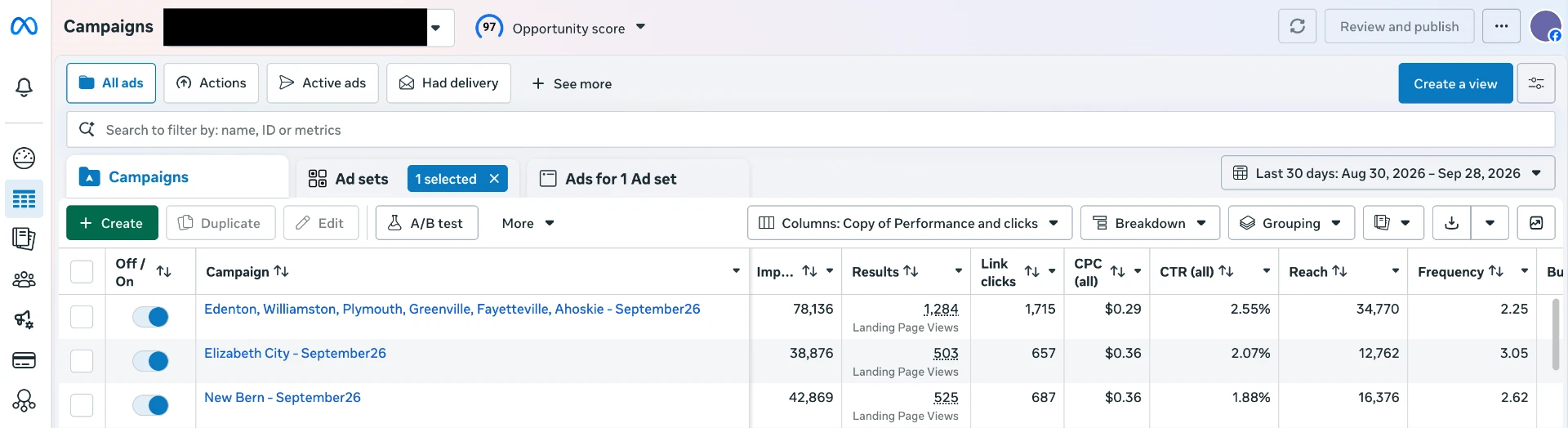
Task: Open the New Bern - September26 campaign link
Action: click(x=283, y=397)
